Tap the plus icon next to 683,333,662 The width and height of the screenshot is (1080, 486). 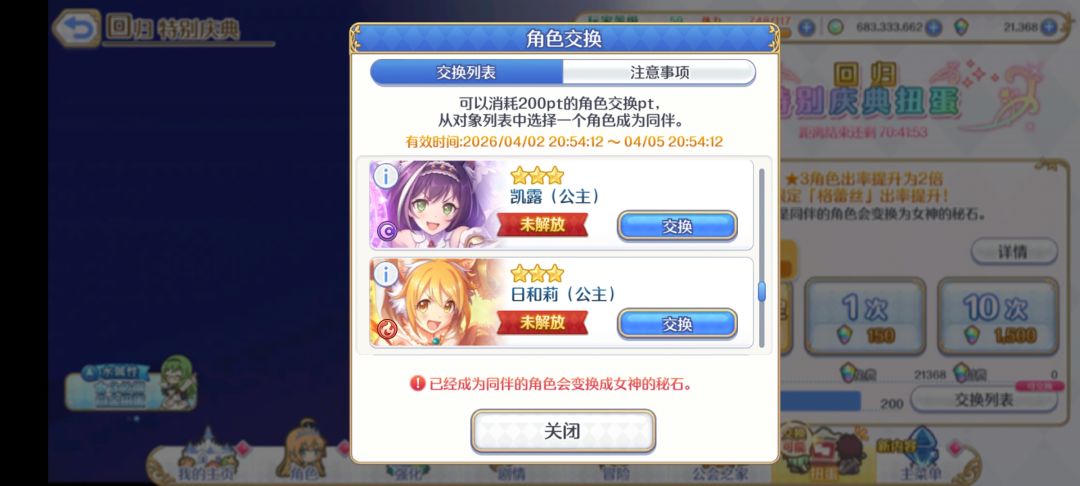(x=933, y=28)
